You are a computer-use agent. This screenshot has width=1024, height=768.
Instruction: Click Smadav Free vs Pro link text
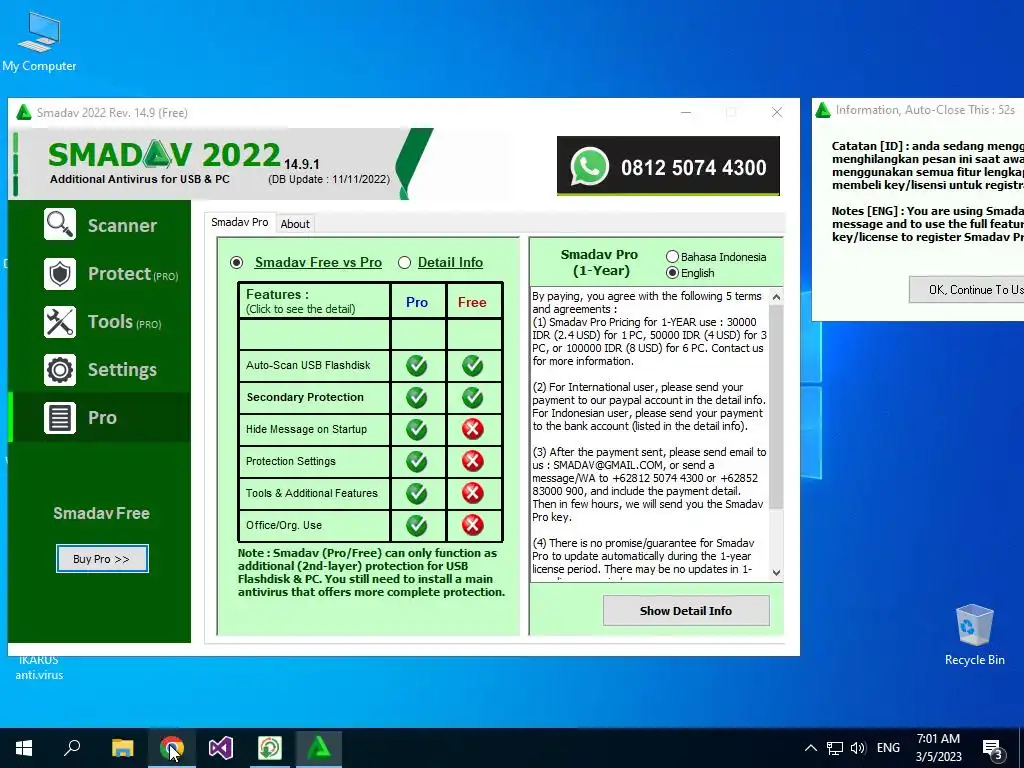pyautogui.click(x=318, y=263)
